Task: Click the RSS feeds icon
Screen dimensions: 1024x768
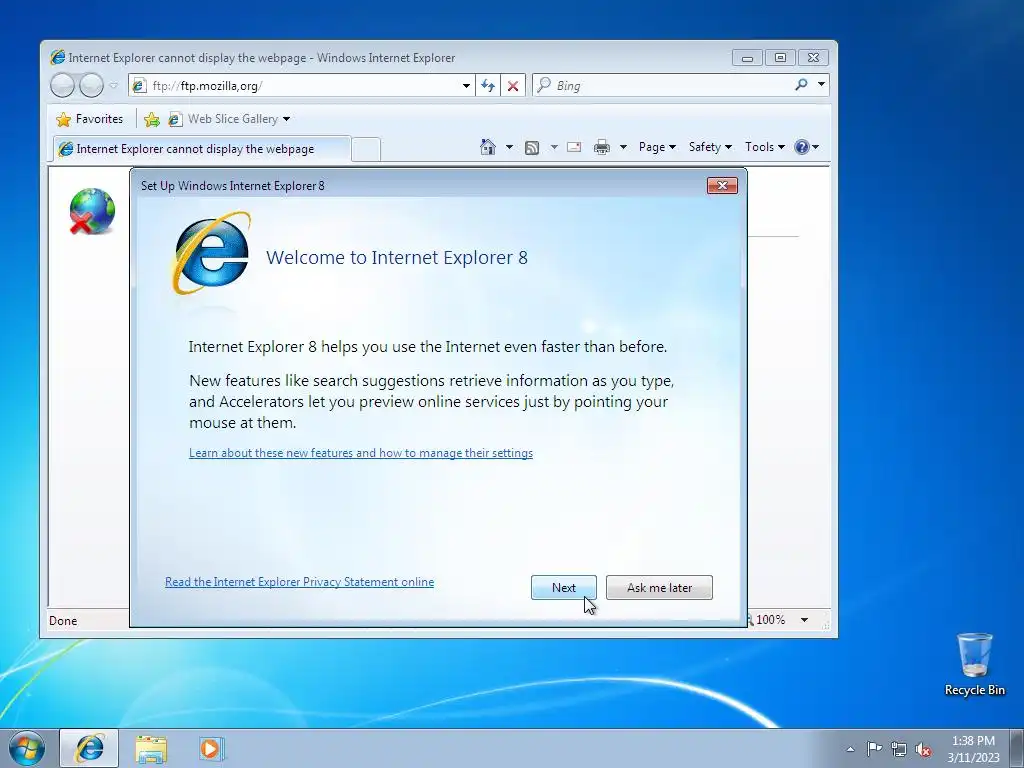Action: click(532, 148)
